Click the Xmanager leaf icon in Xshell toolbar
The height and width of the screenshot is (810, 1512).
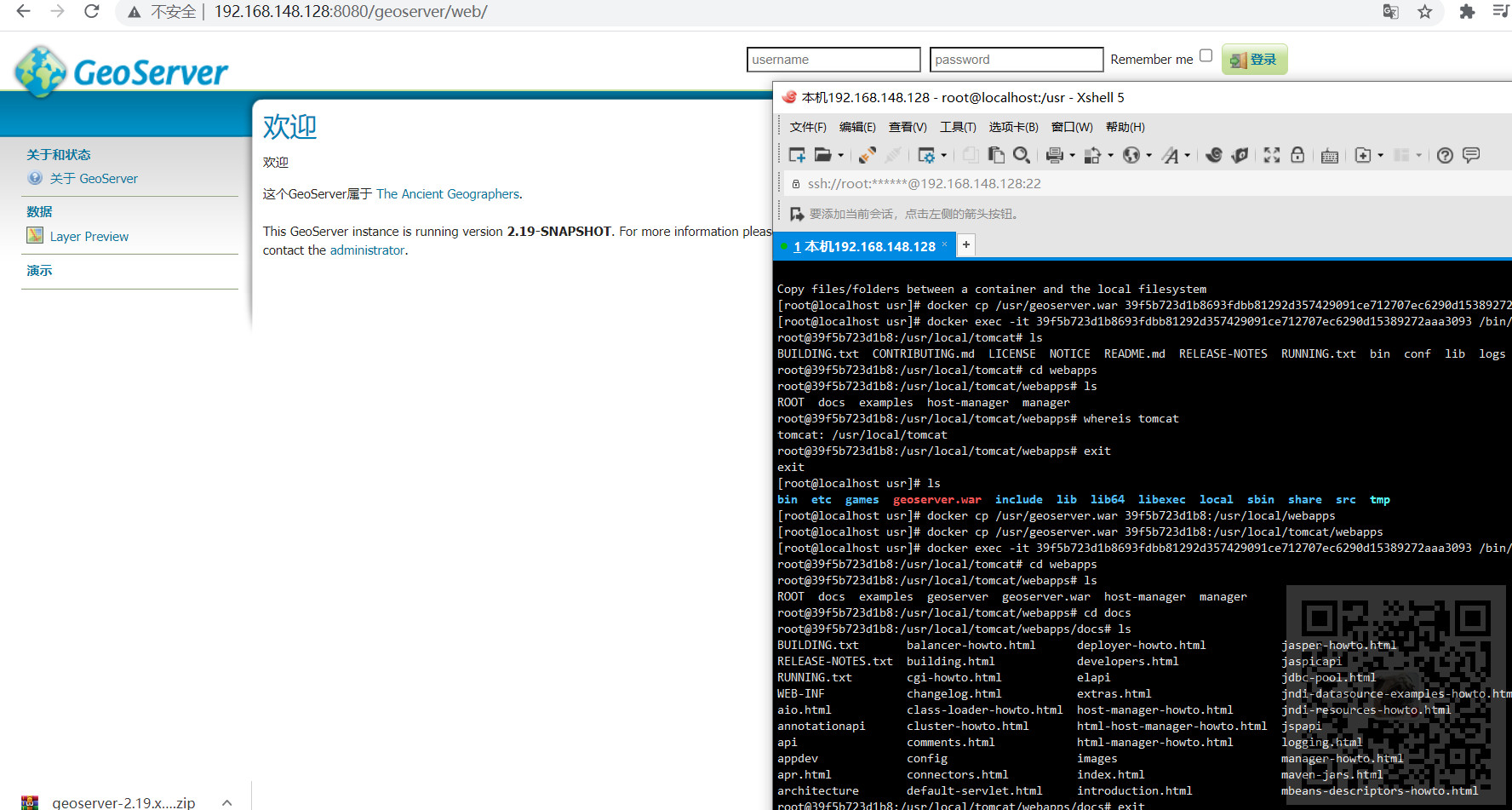pyautogui.click(x=1240, y=155)
